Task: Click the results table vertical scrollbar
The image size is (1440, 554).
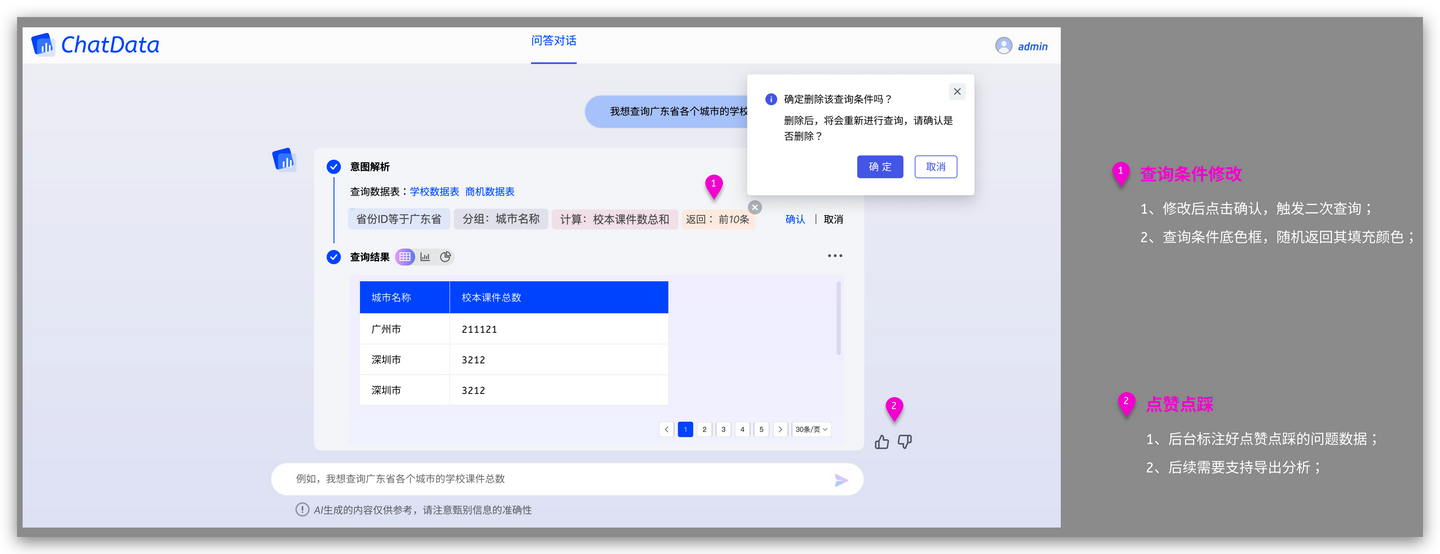Action: (838, 318)
